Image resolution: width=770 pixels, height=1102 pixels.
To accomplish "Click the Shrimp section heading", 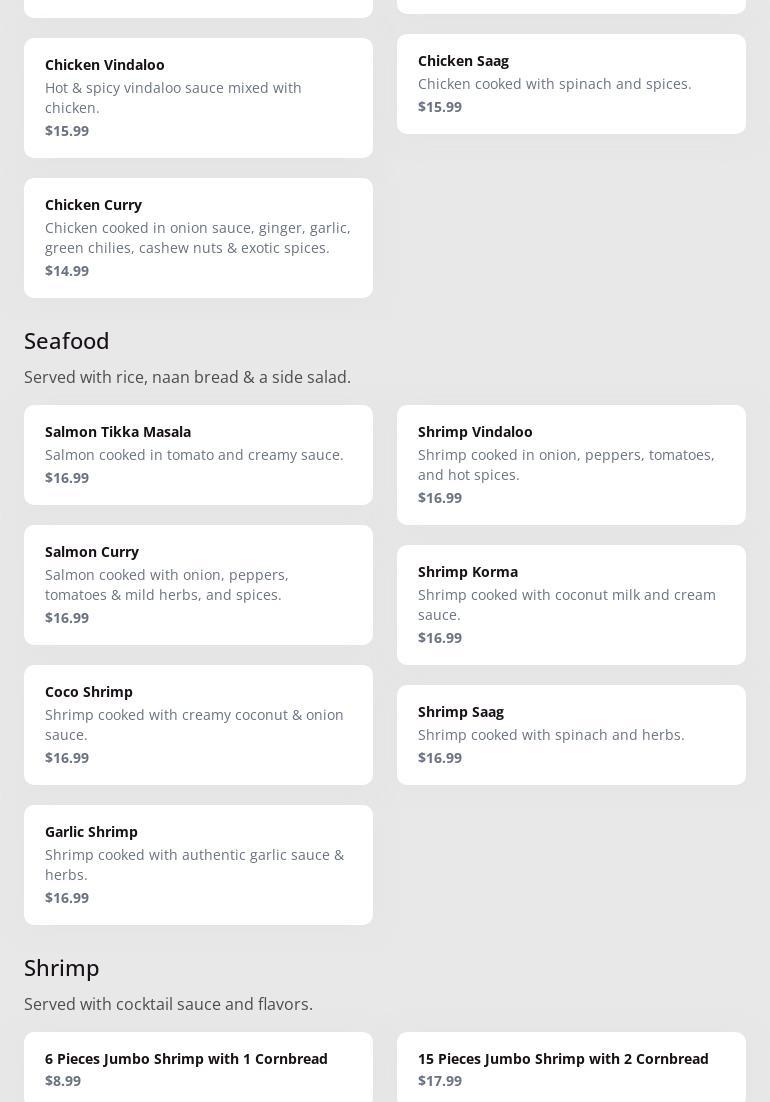I will point(62,968).
